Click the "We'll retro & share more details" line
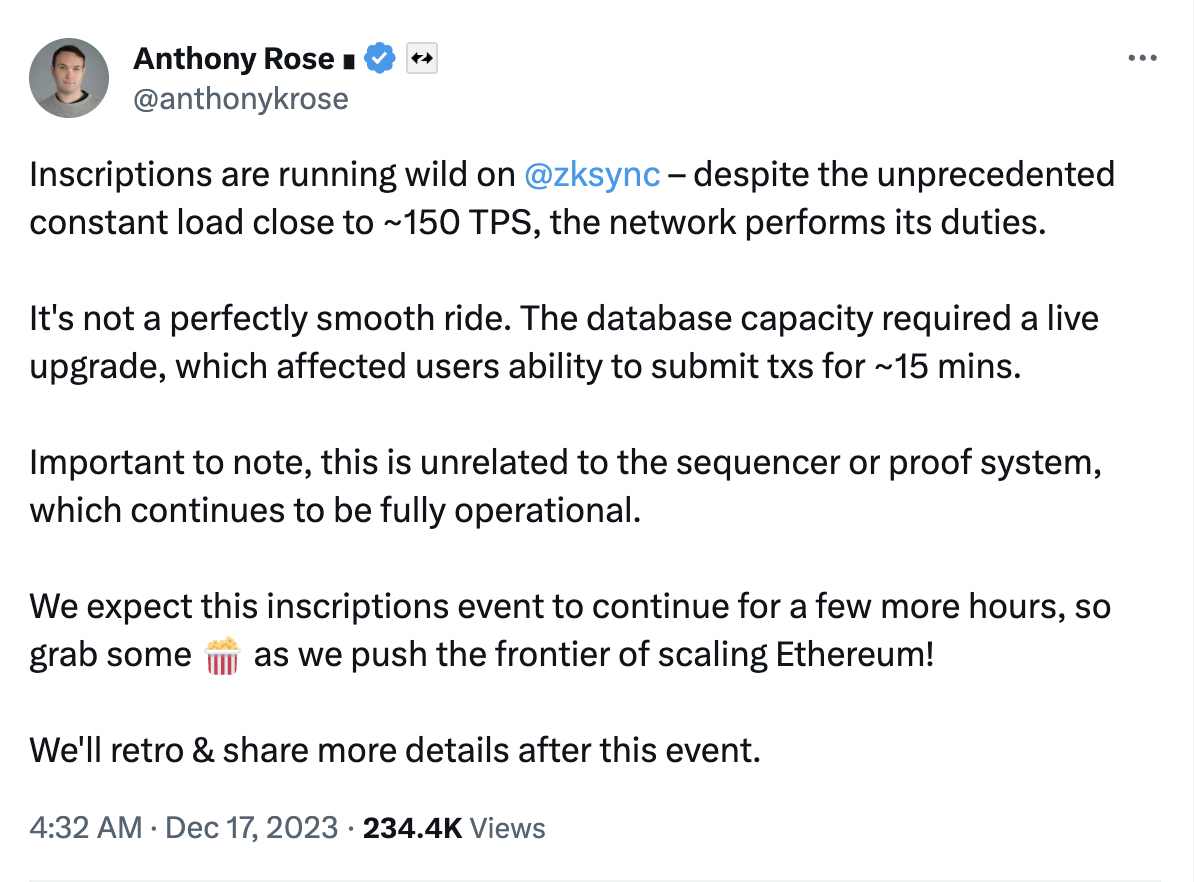Image resolution: width=1194 pixels, height=882 pixels. pyautogui.click(x=395, y=749)
